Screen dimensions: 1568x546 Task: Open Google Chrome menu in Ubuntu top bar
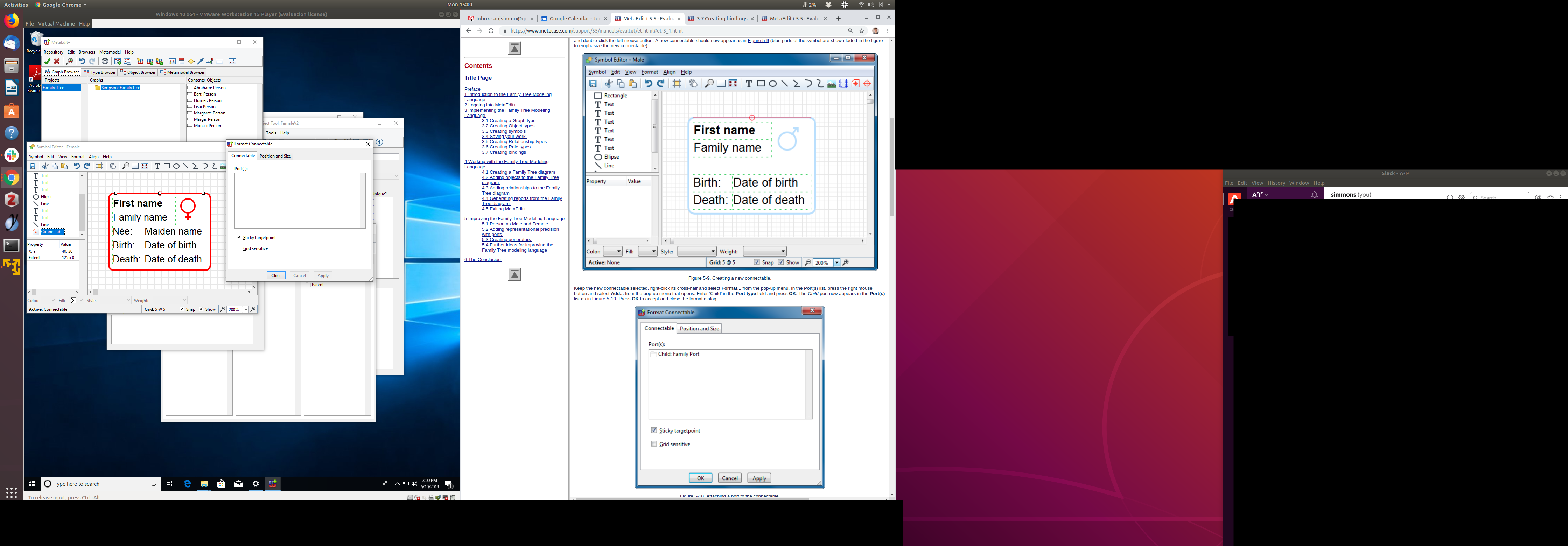pyautogui.click(x=61, y=4)
